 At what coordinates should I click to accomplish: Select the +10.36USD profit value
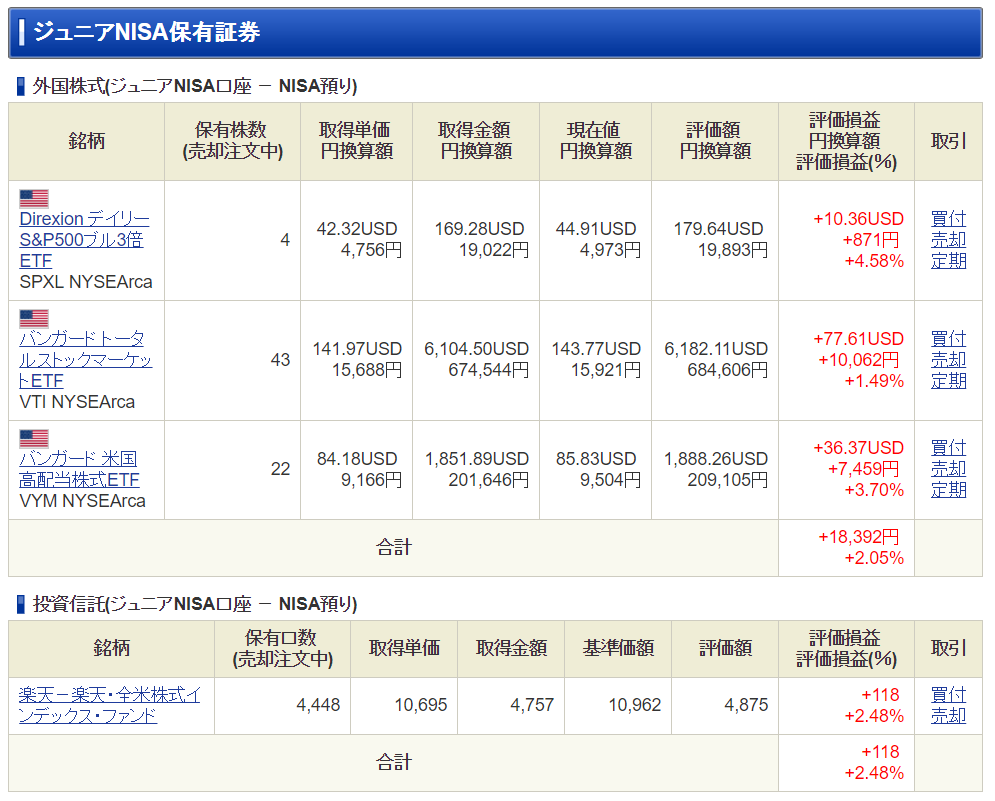point(859,219)
